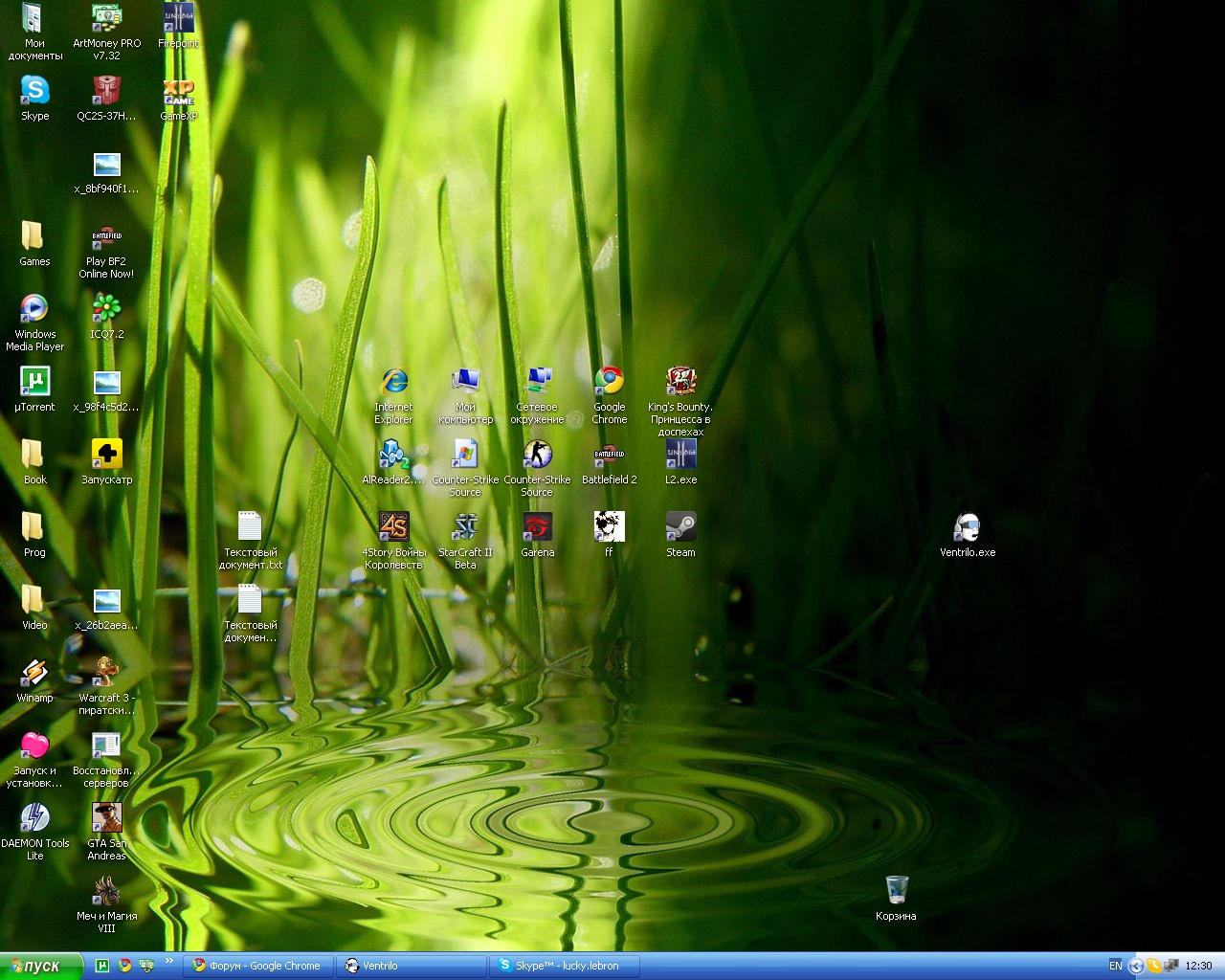Click the Skype tray status icon
Image resolution: width=1225 pixels, height=980 pixels.
tap(1154, 966)
